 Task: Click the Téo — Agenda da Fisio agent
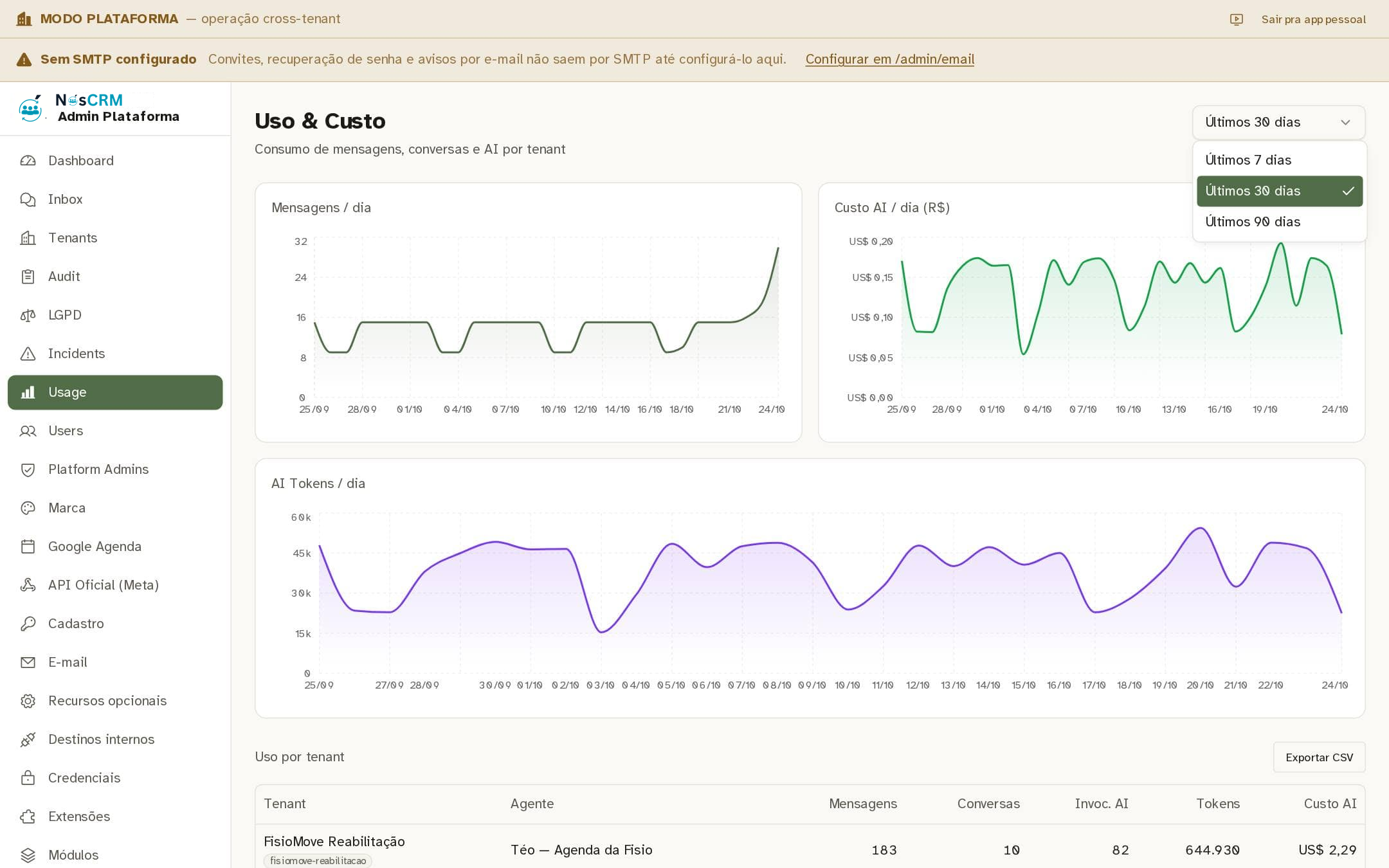click(581, 850)
